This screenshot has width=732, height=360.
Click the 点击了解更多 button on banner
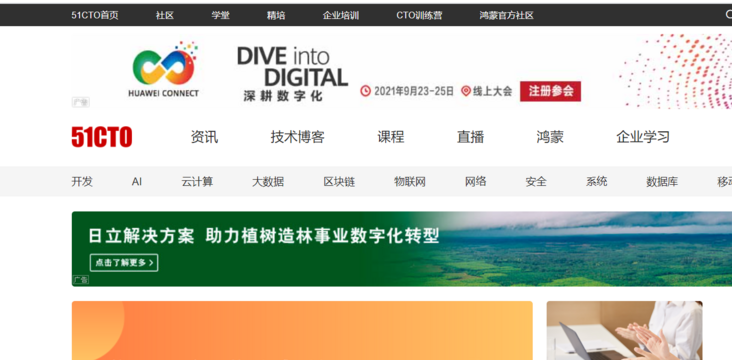(124, 263)
